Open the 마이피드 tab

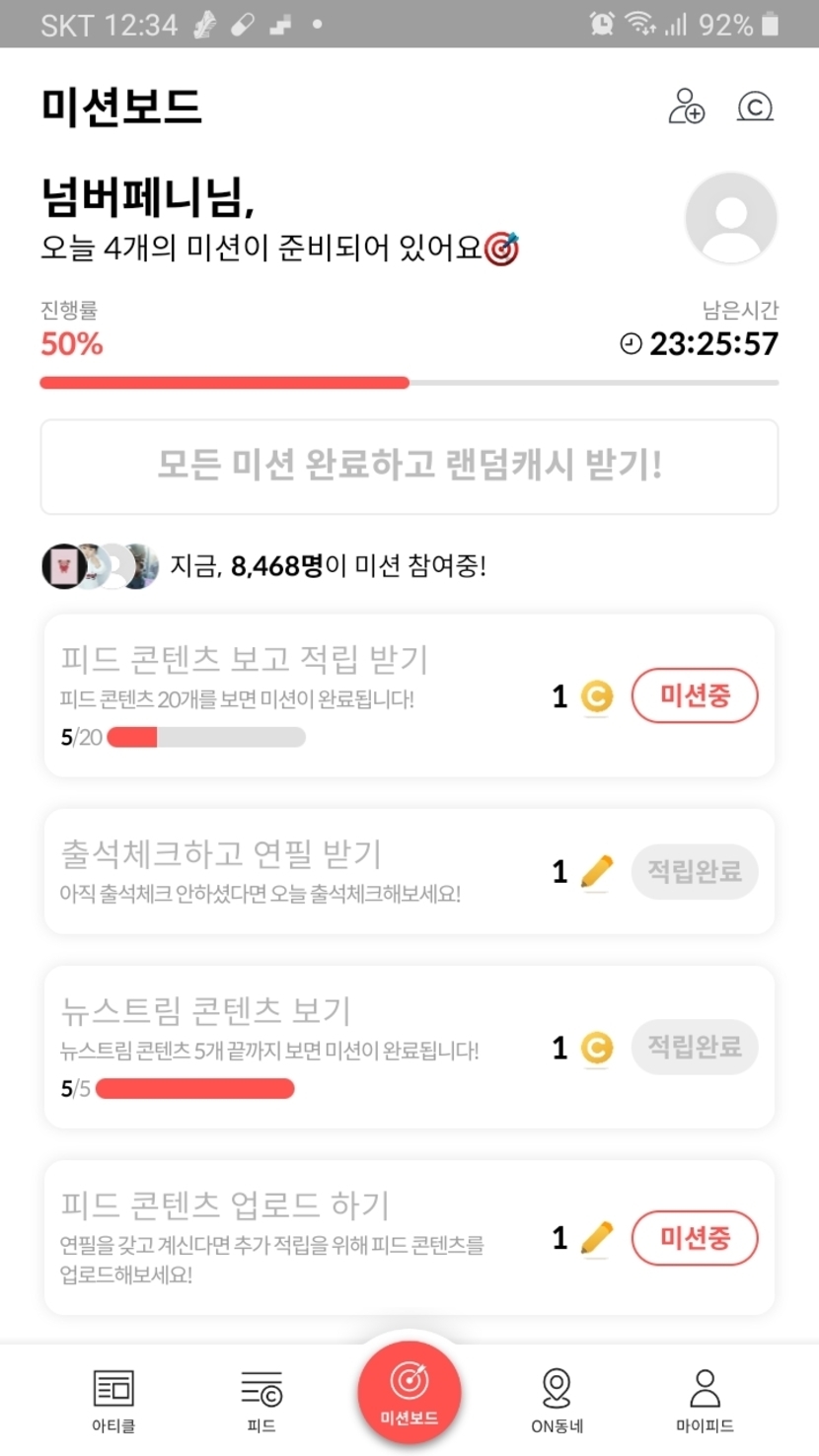[x=705, y=1399]
